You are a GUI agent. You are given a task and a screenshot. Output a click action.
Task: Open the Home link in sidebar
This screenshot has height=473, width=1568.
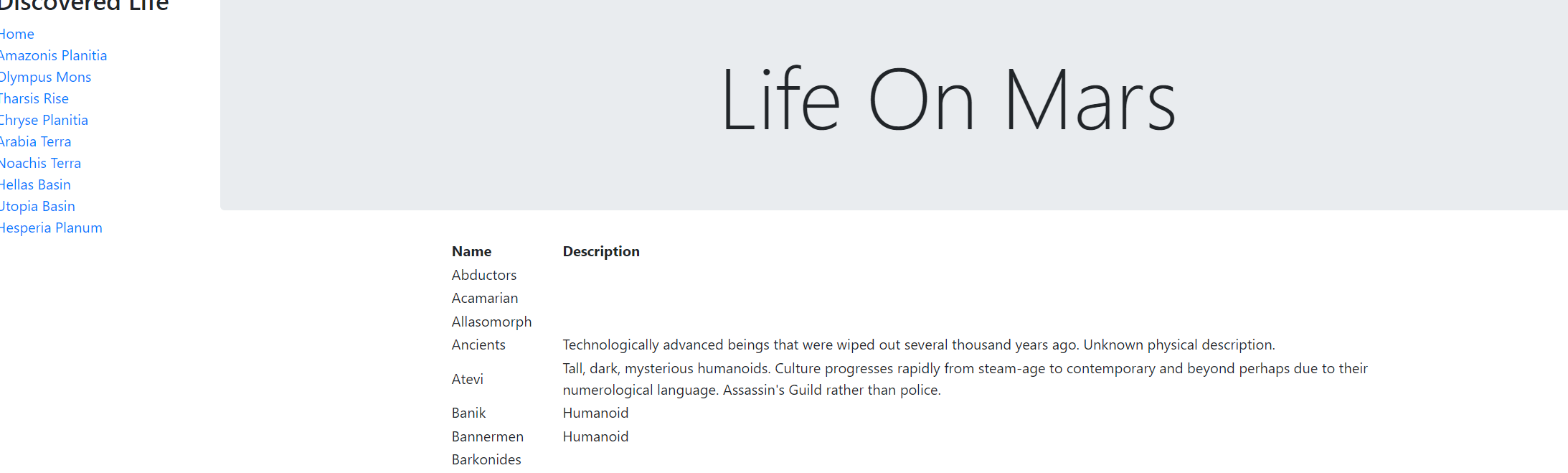coord(17,34)
